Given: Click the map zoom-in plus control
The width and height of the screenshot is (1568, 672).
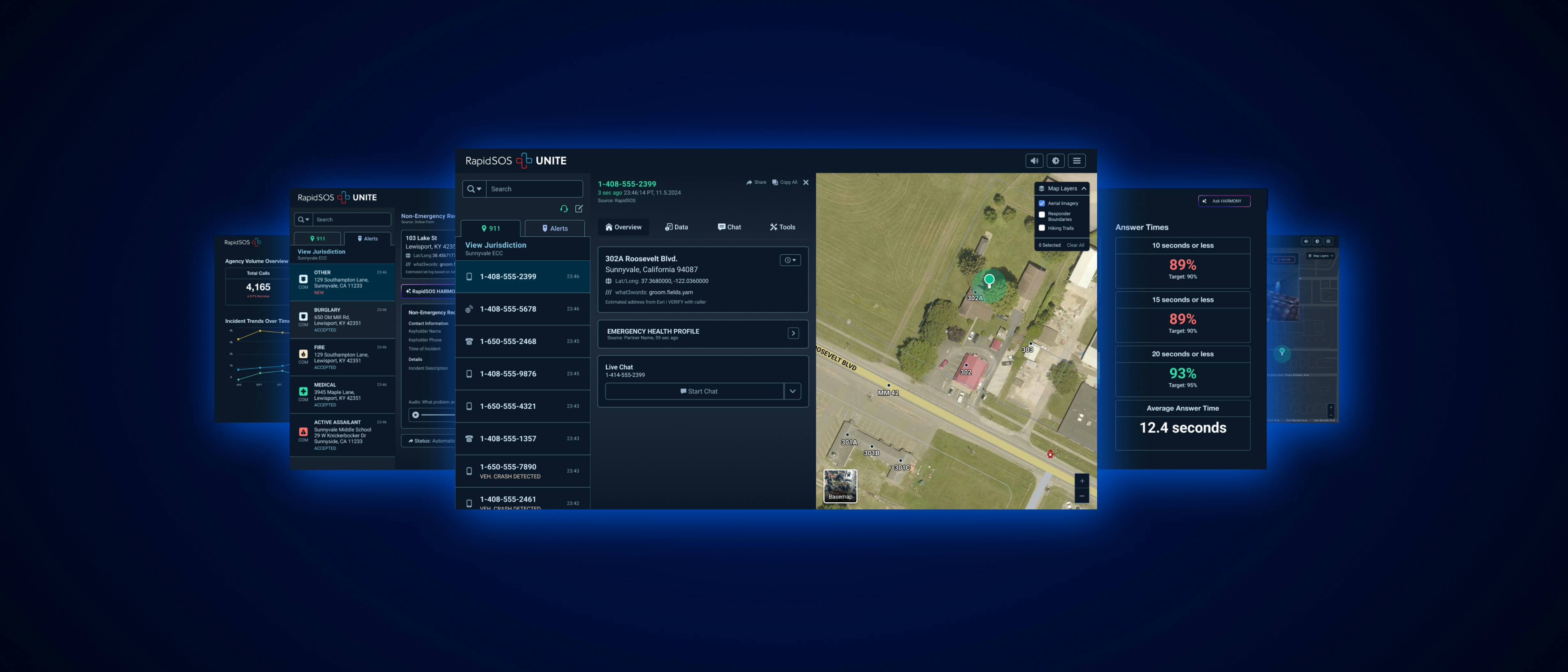Looking at the screenshot, I should point(1082,481).
